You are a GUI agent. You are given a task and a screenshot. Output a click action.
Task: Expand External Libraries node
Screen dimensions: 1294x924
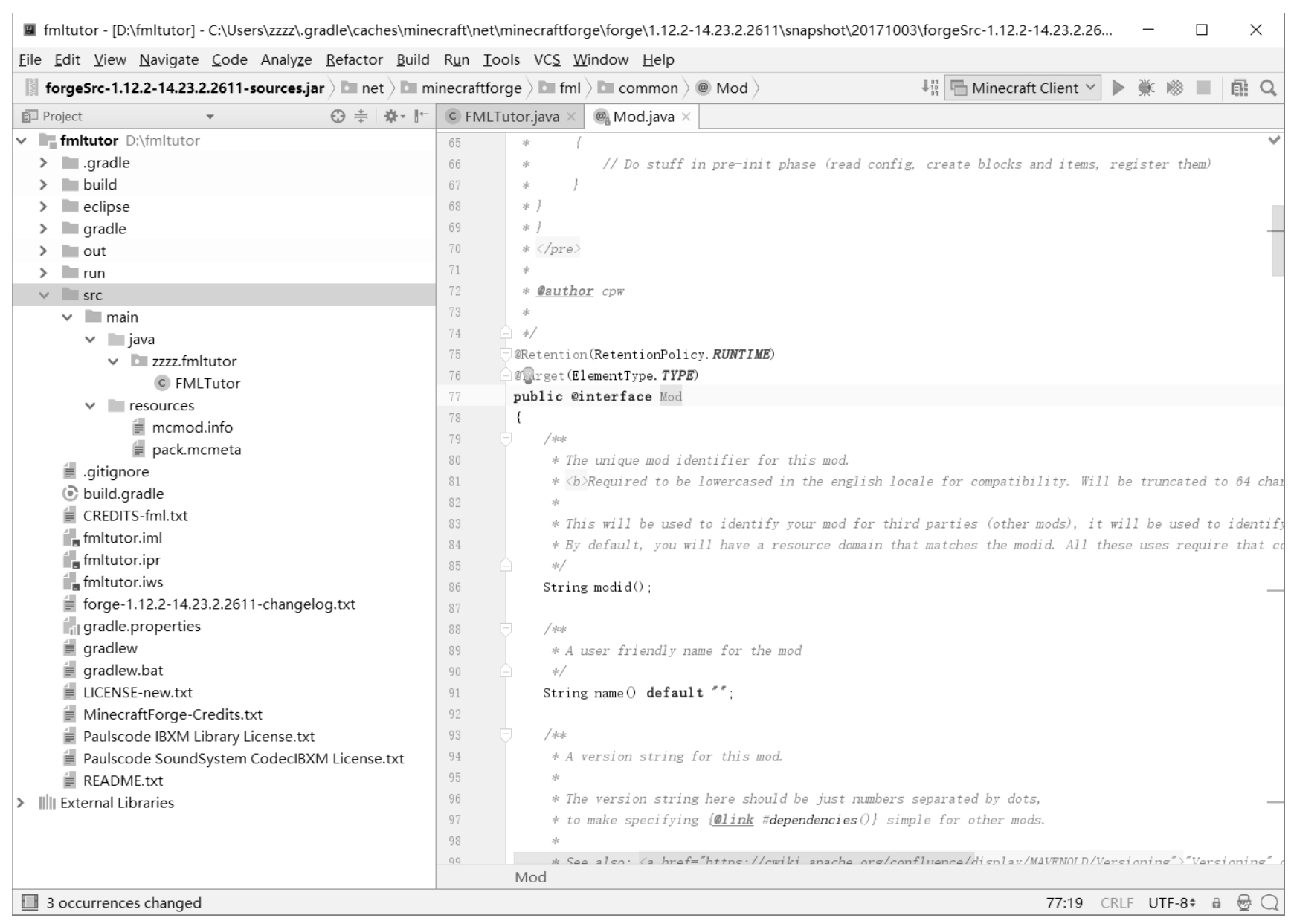click(21, 803)
